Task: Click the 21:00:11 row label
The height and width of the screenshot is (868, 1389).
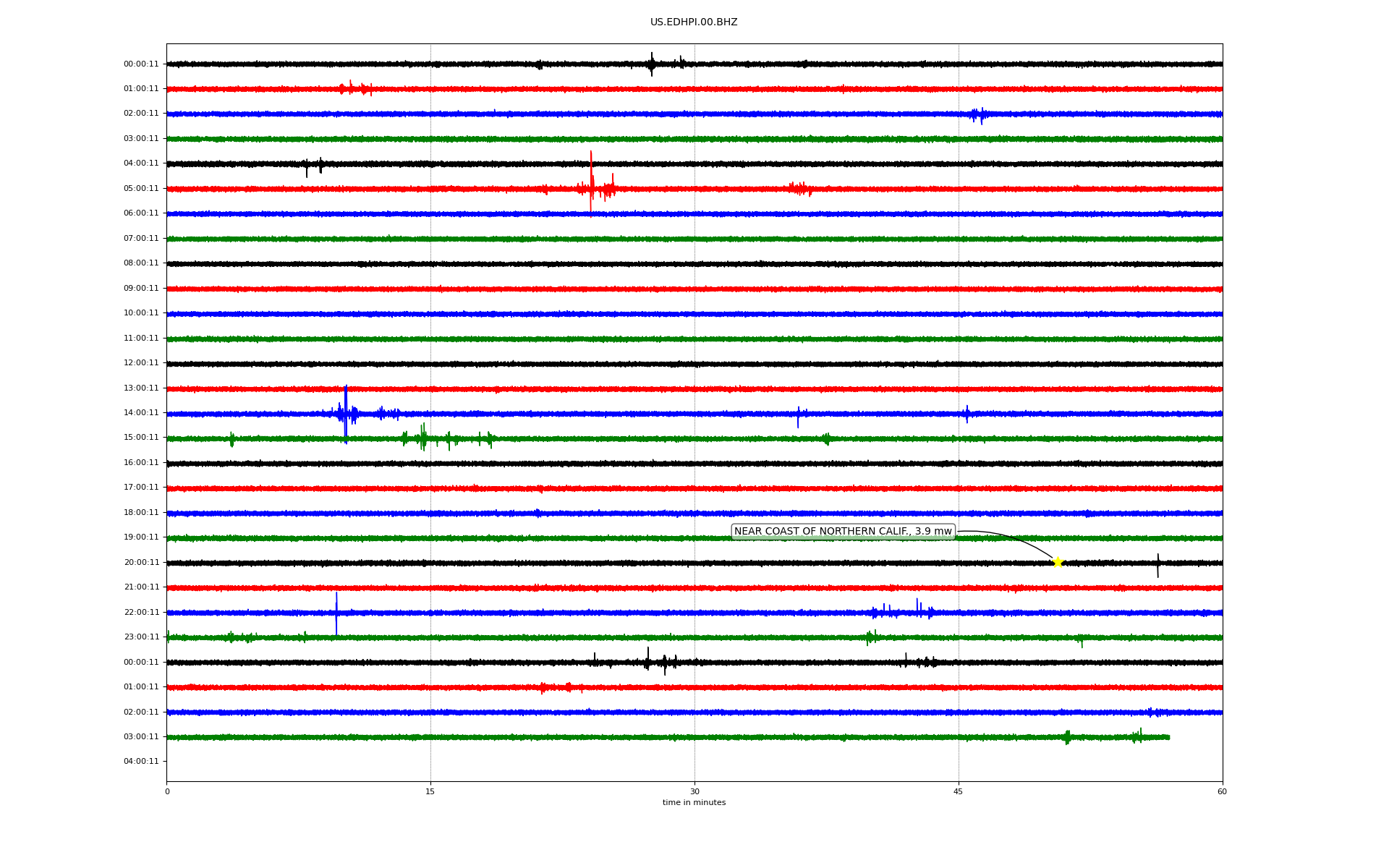Action: pyautogui.click(x=141, y=587)
